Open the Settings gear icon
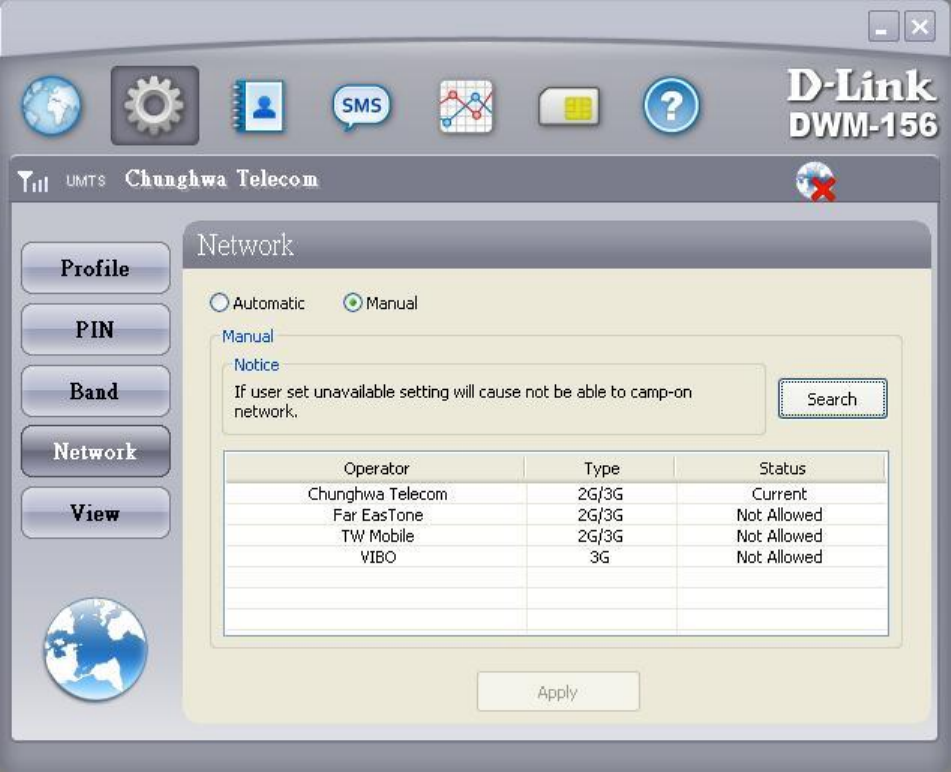This screenshot has height=772, width=951. [x=155, y=106]
